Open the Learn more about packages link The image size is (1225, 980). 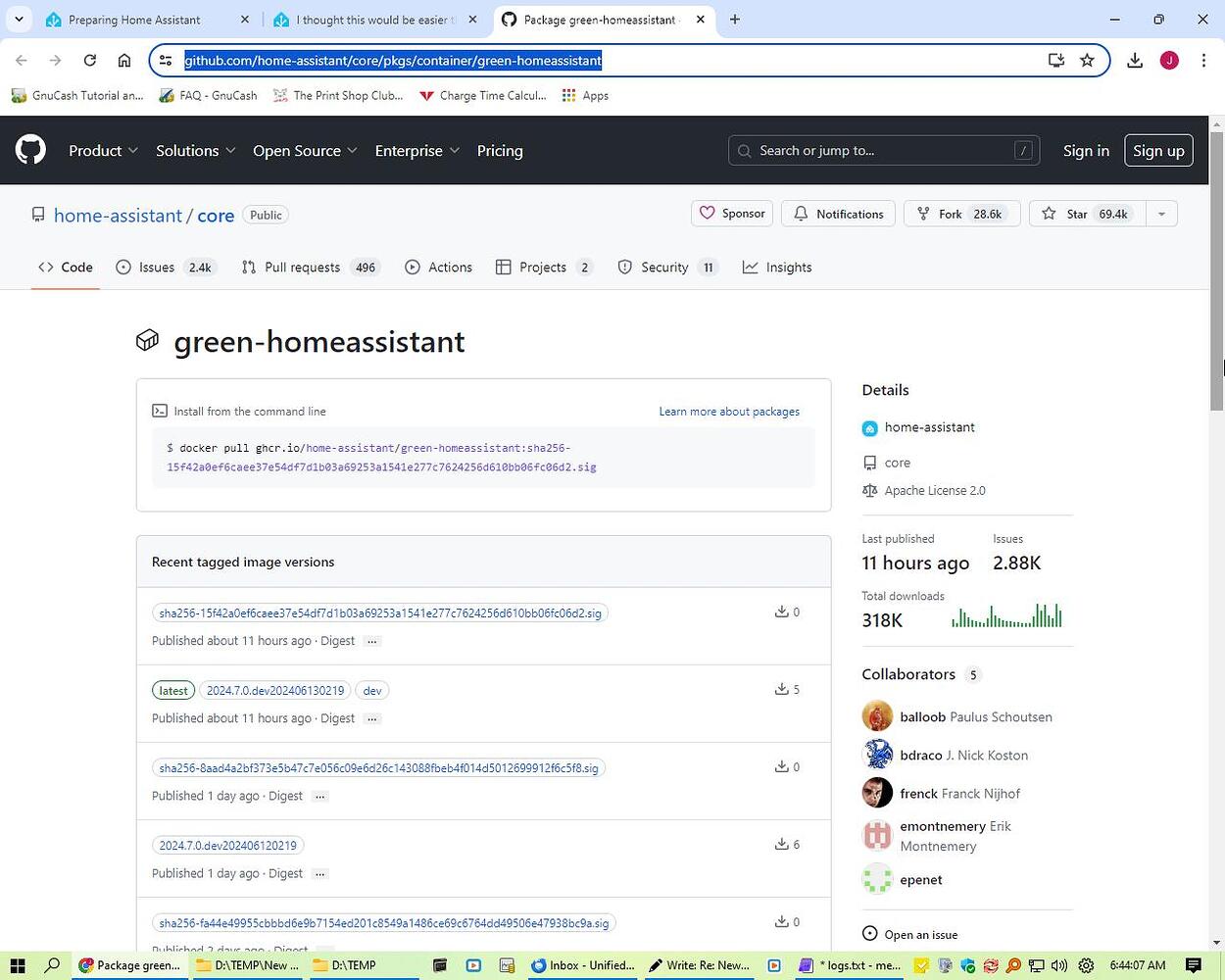(729, 411)
